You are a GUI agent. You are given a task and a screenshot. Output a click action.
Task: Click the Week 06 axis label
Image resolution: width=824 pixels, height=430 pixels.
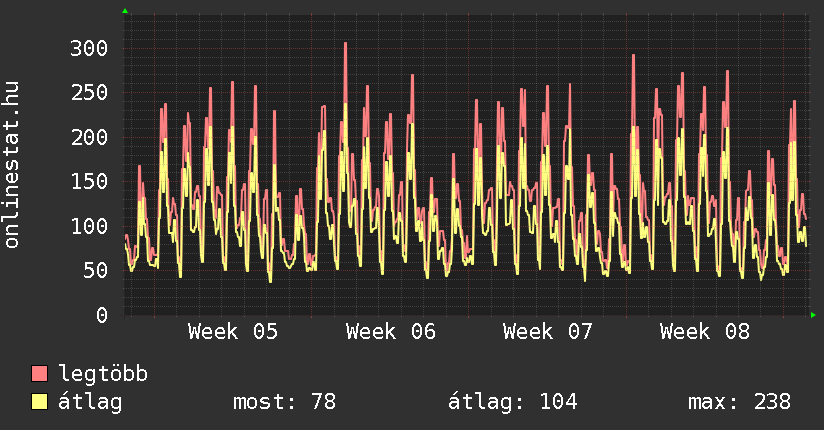391,332
